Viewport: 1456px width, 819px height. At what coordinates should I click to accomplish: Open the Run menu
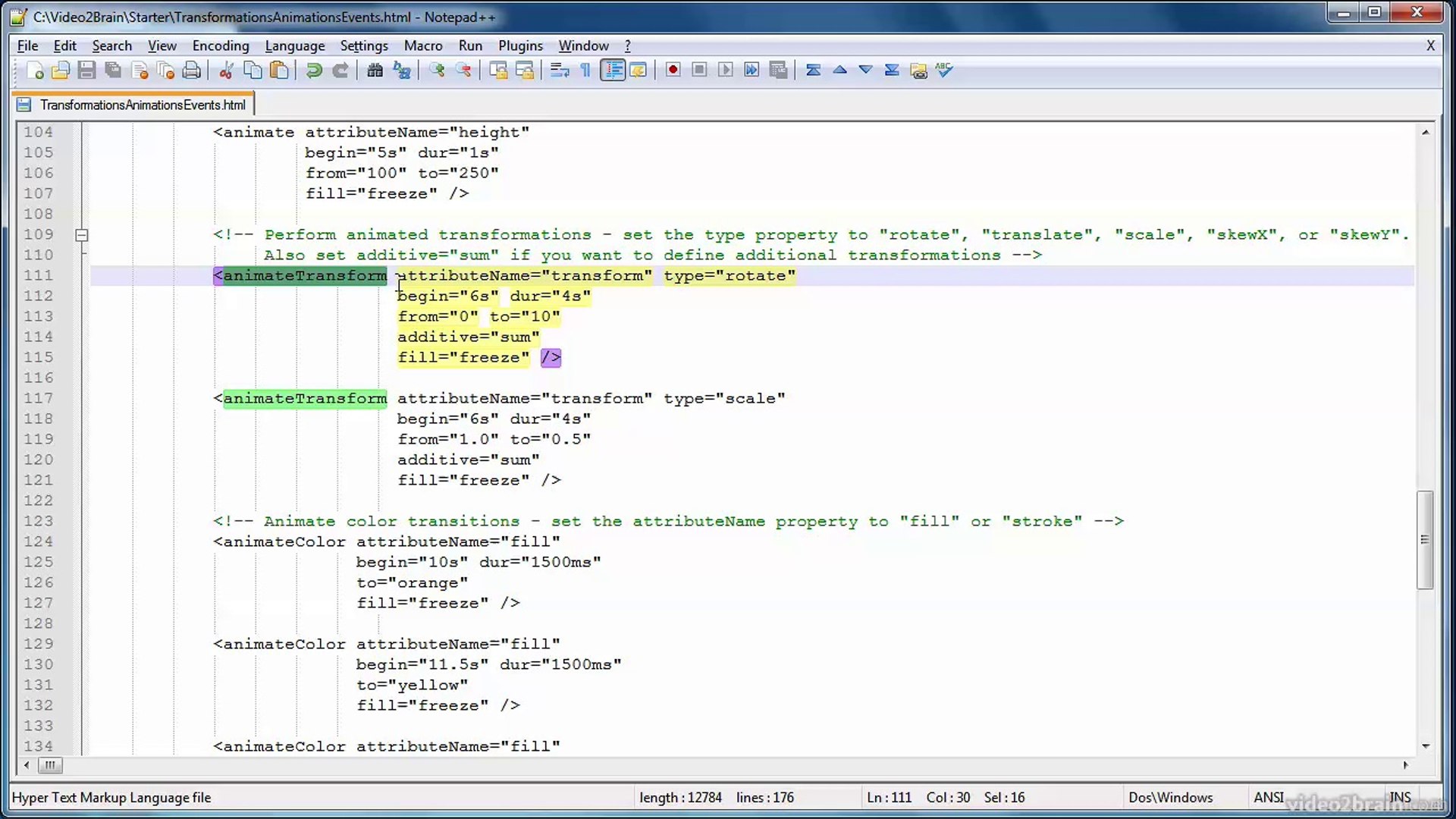click(470, 45)
